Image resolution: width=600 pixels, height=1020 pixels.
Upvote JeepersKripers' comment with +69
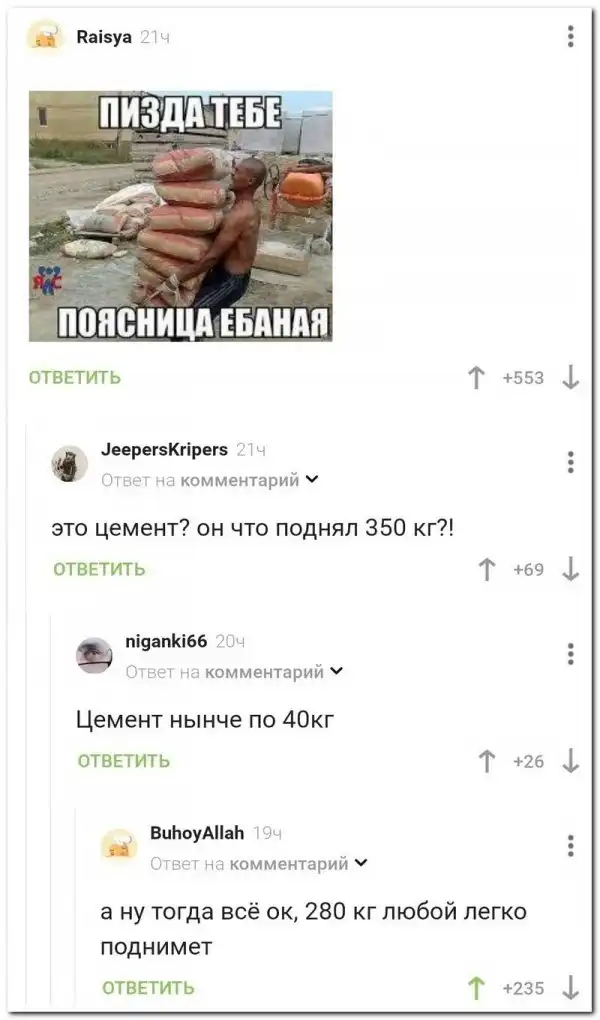pos(486,569)
